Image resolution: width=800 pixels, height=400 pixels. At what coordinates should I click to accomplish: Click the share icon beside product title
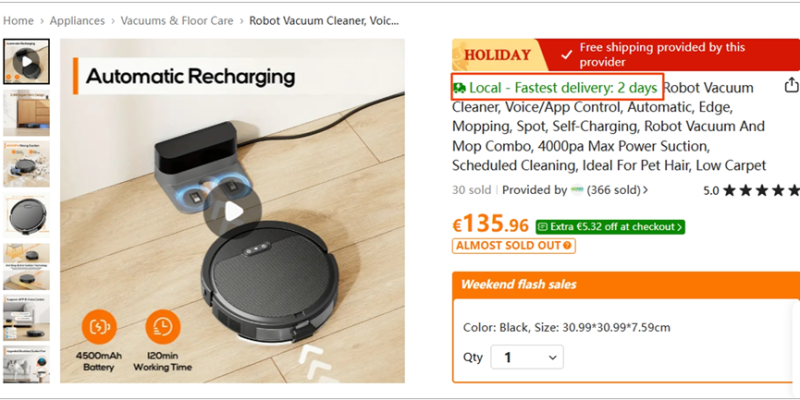pos(791,87)
